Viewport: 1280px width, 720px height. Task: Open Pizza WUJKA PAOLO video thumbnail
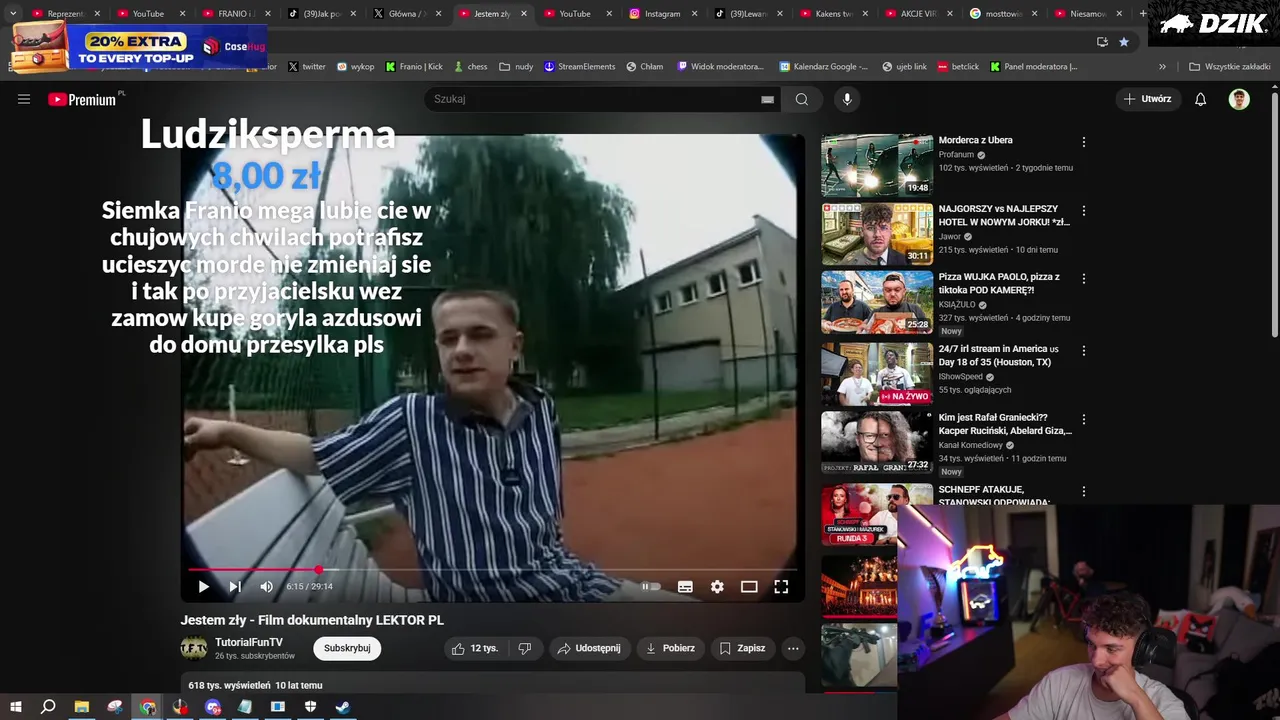(877, 302)
